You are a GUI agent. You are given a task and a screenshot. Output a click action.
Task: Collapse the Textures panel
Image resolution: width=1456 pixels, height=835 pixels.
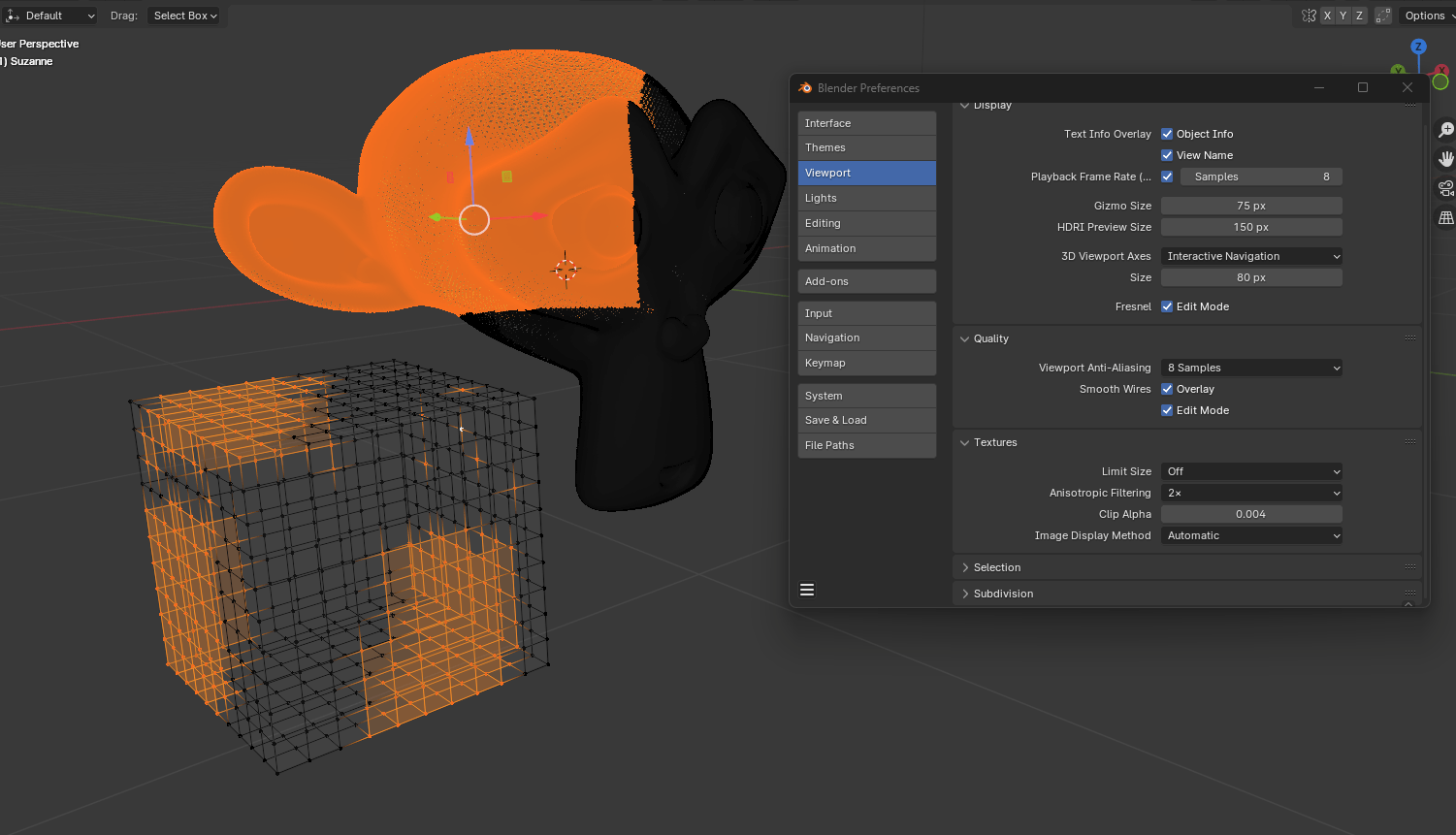(965, 442)
